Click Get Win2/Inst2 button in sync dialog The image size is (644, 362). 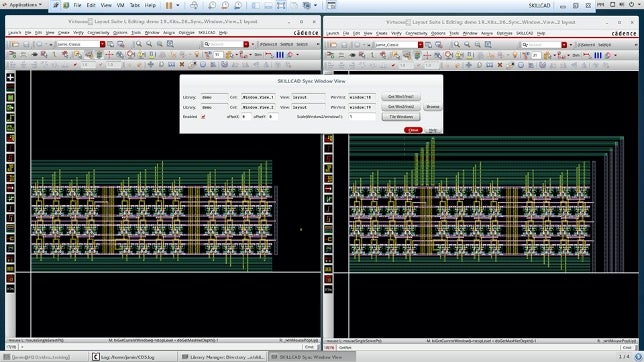pyautogui.click(x=400, y=106)
